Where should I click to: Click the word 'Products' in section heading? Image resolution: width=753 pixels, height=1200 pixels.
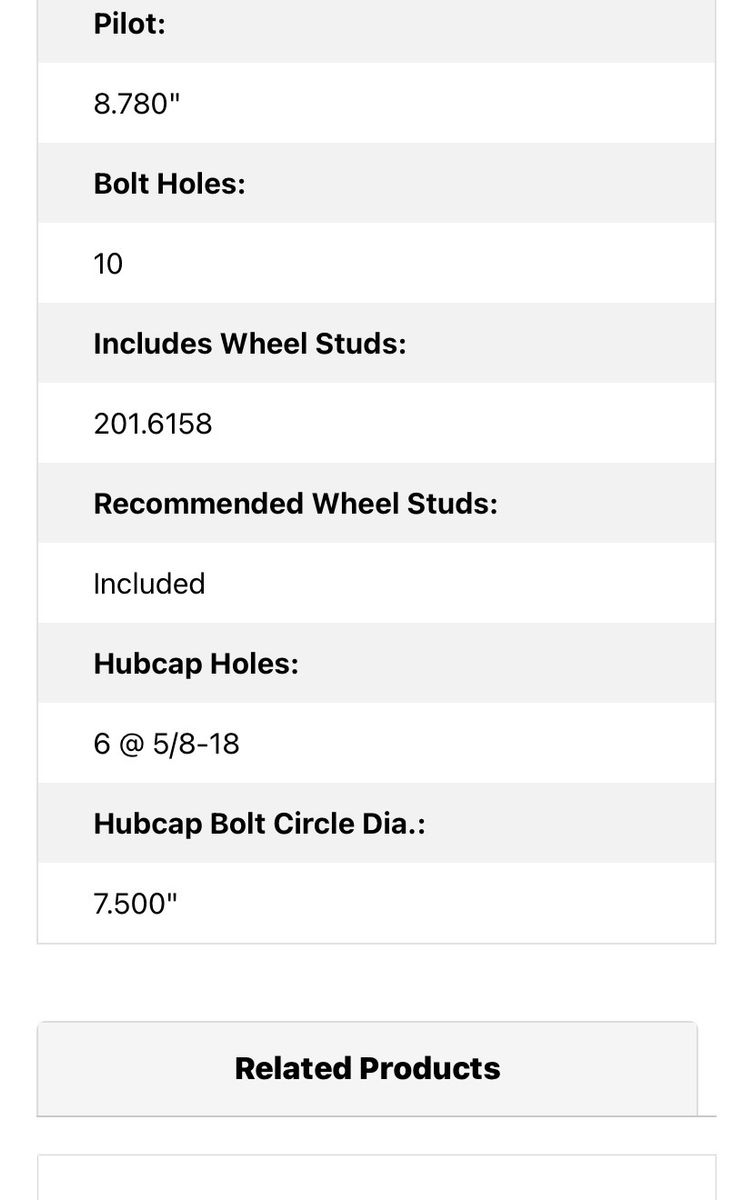pyautogui.click(x=430, y=1068)
